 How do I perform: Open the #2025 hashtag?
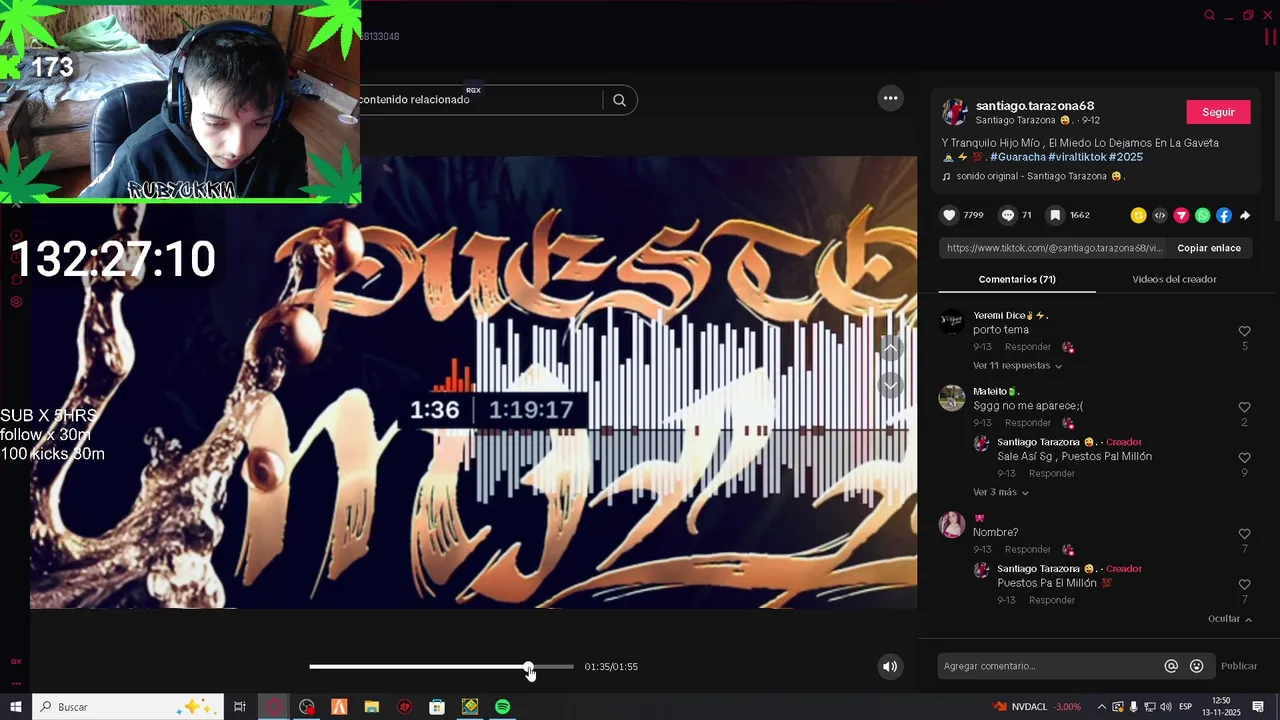[1126, 157]
